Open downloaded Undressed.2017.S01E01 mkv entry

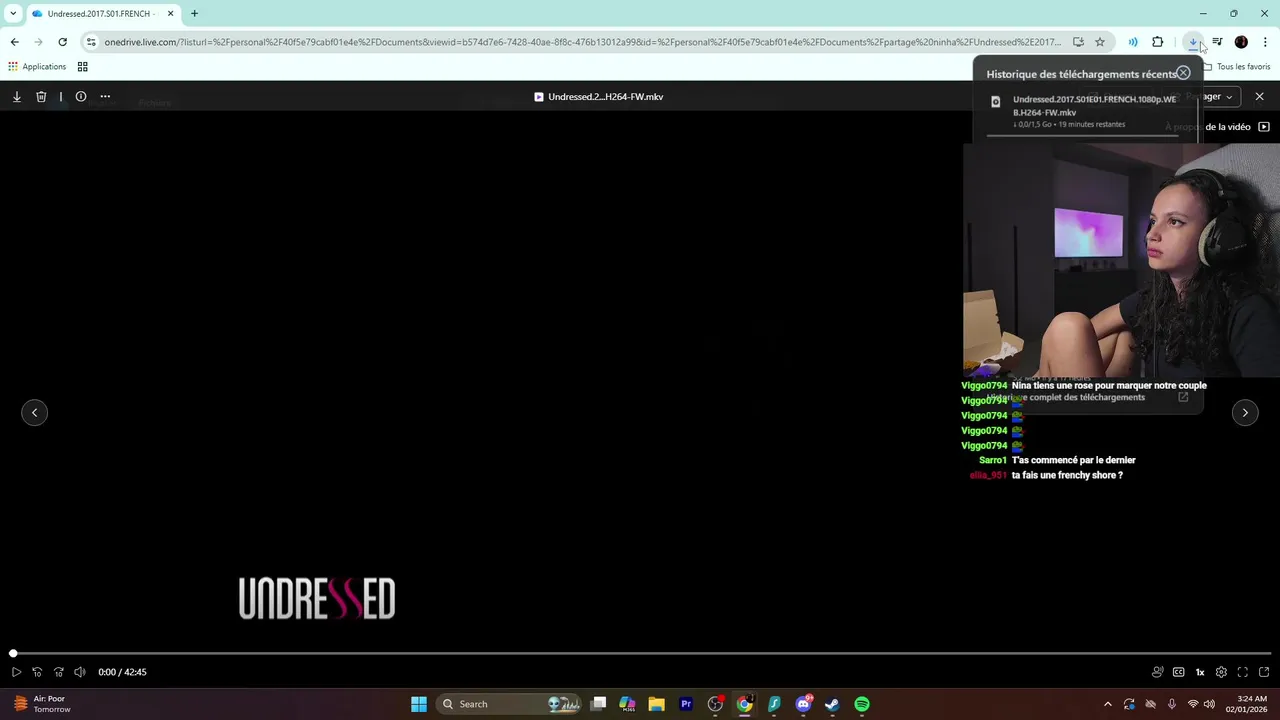pos(1085,111)
